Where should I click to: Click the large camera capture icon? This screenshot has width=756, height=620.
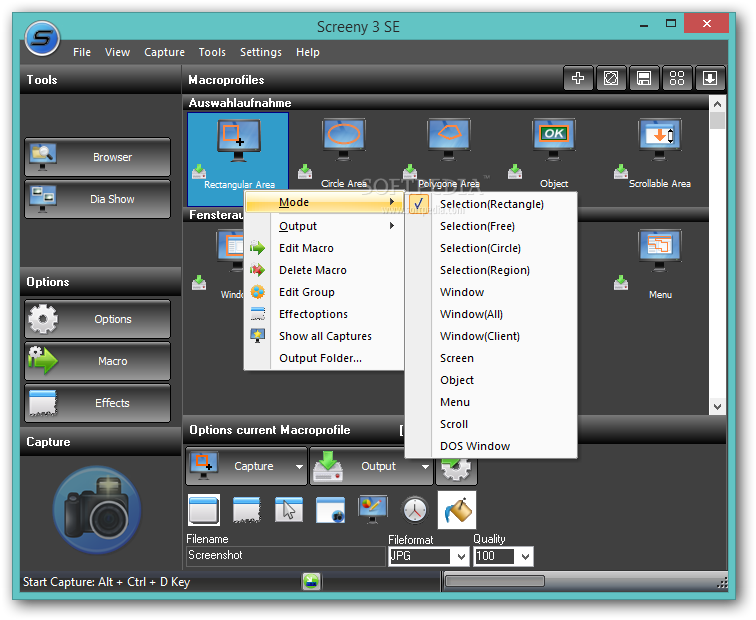point(98,510)
